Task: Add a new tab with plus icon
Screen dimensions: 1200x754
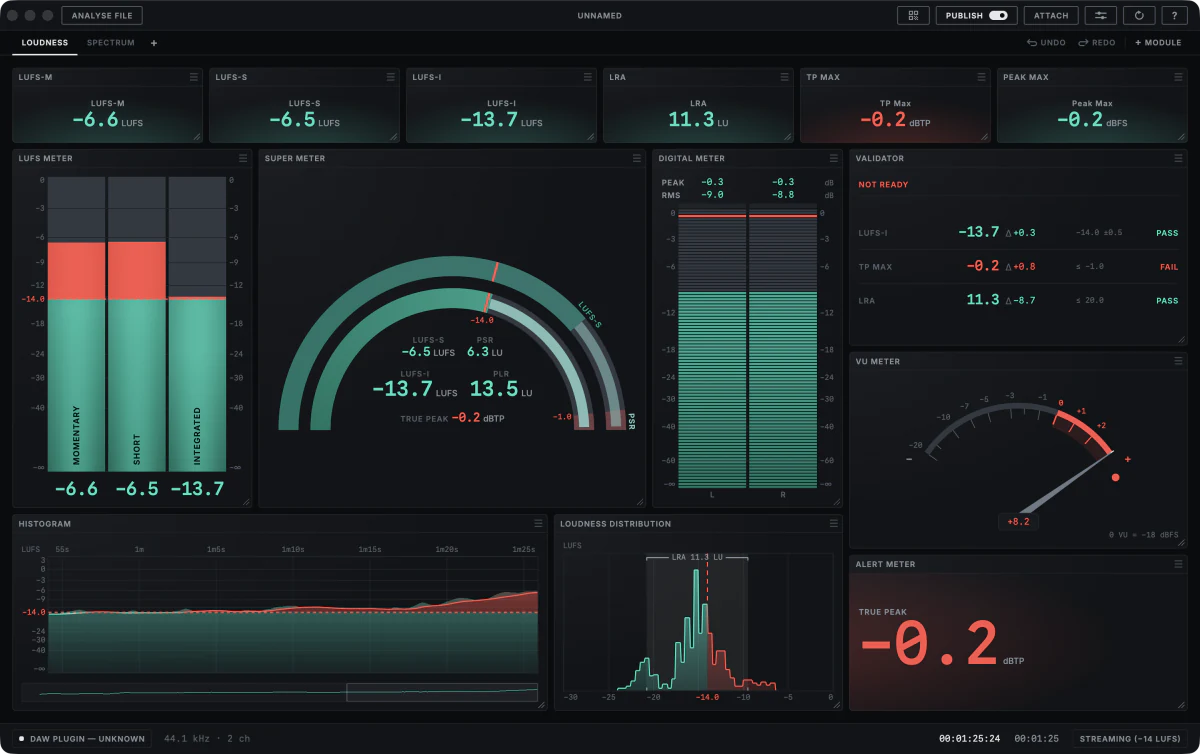Action: tap(154, 43)
